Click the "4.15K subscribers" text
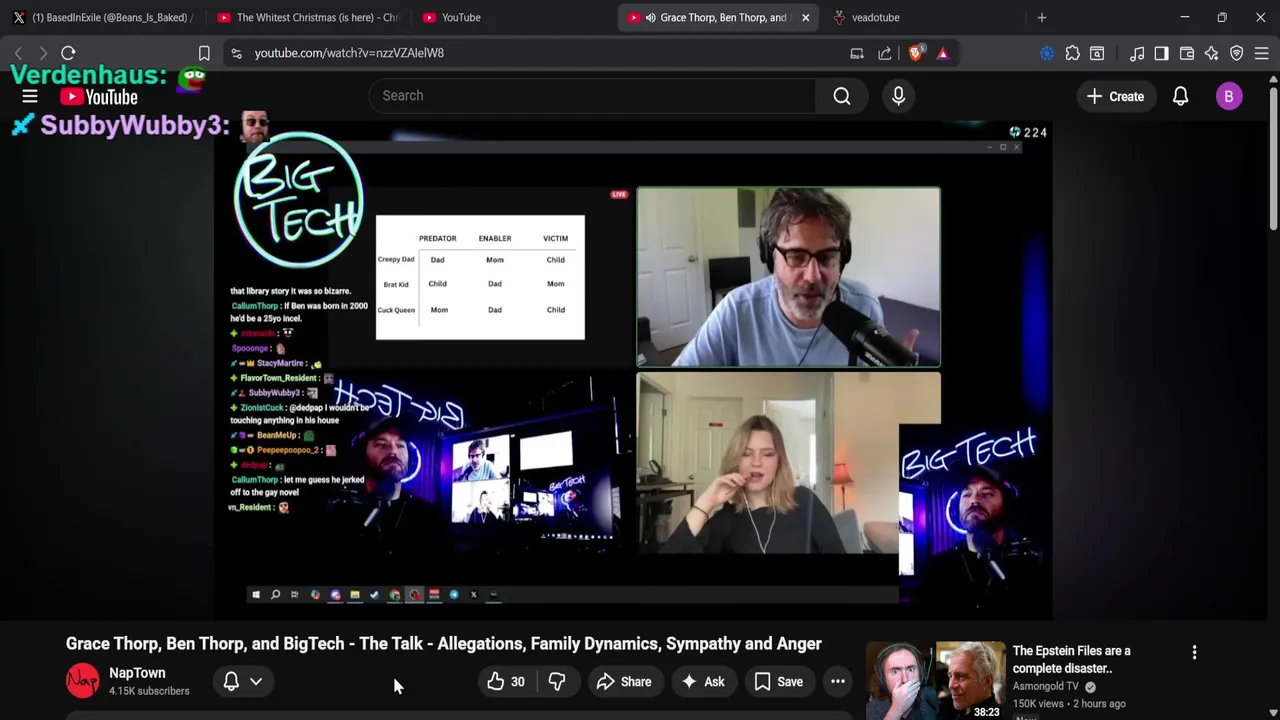The height and width of the screenshot is (720, 1280). pyautogui.click(x=149, y=691)
